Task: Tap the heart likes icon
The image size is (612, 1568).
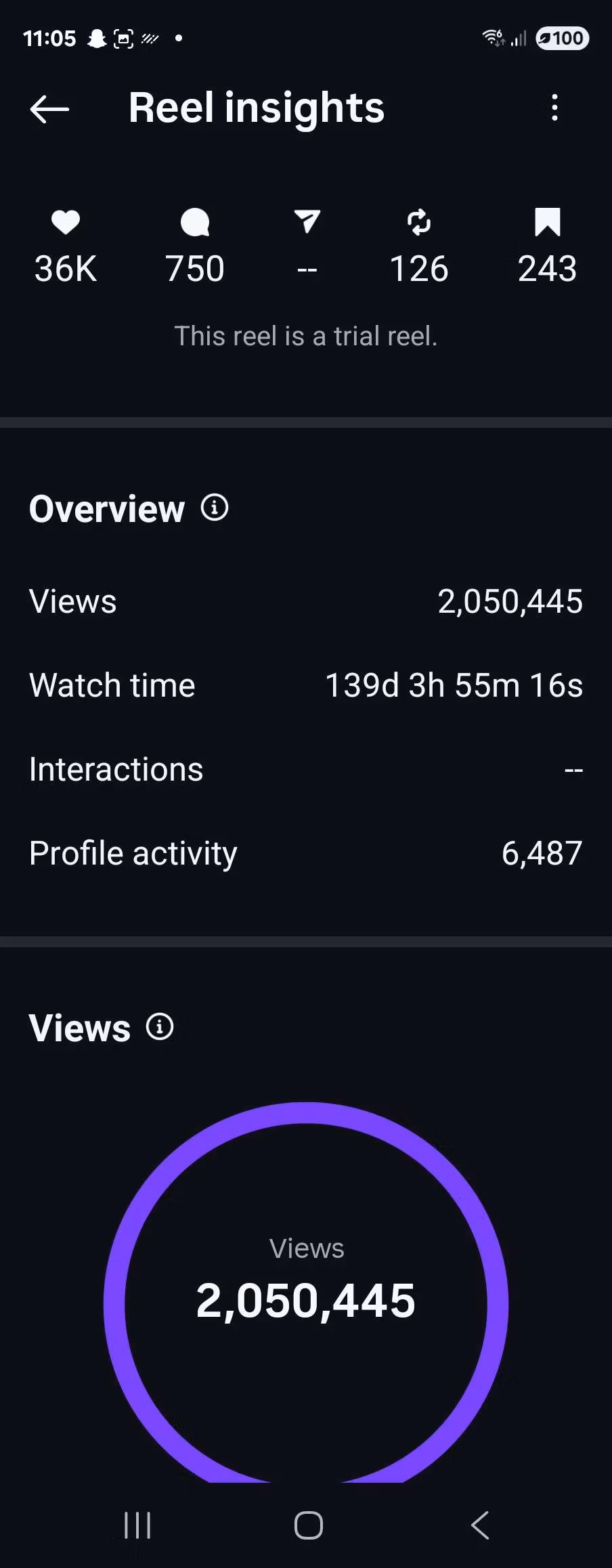Action: (x=66, y=222)
